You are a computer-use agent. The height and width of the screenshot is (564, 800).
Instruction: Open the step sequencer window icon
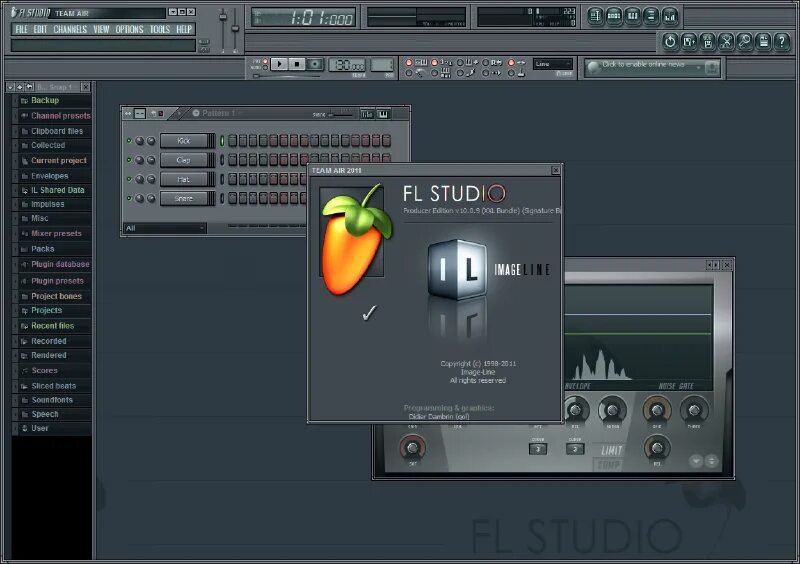click(614, 16)
